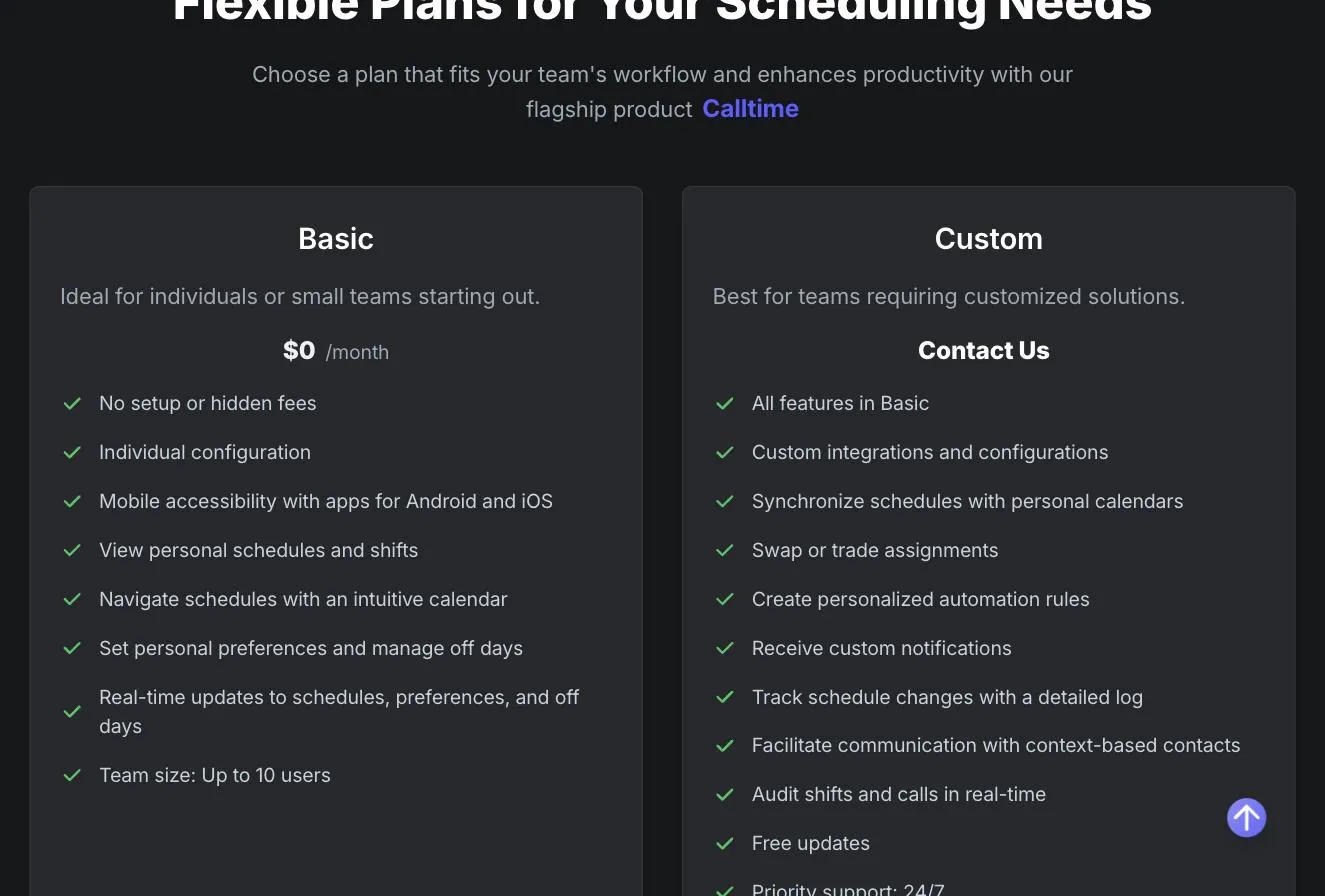This screenshot has width=1325, height=896.
Task: Click Custom integrations and configurations item
Action: coord(930,453)
